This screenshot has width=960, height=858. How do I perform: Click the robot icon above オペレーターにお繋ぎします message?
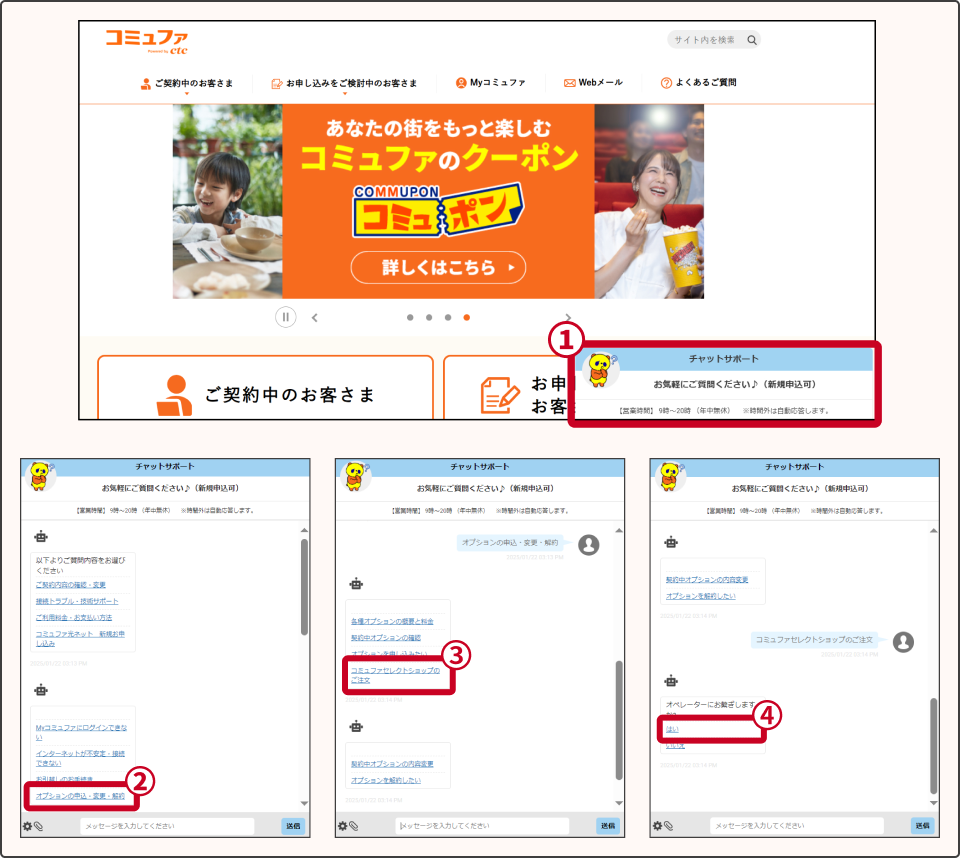click(671, 681)
